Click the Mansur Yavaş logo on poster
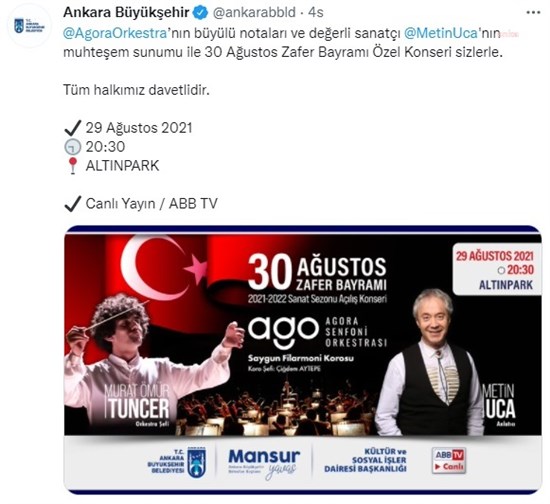Screen dimensions: 550x504 [x=264, y=463]
